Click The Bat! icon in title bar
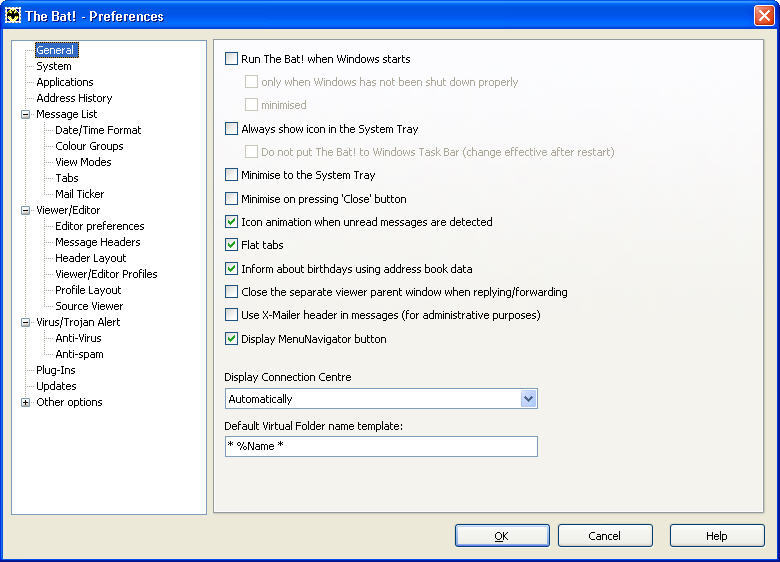Viewport: 780px width, 562px height. click(x=14, y=16)
